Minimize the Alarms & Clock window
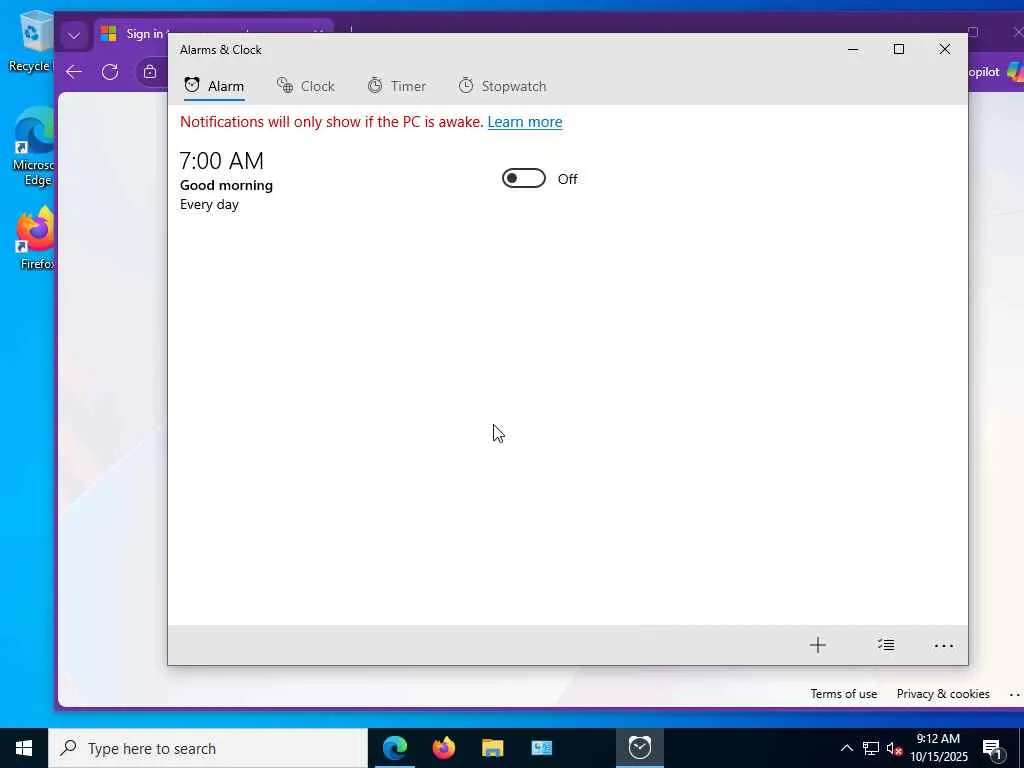Viewport: 1024px width, 768px height. (x=853, y=50)
